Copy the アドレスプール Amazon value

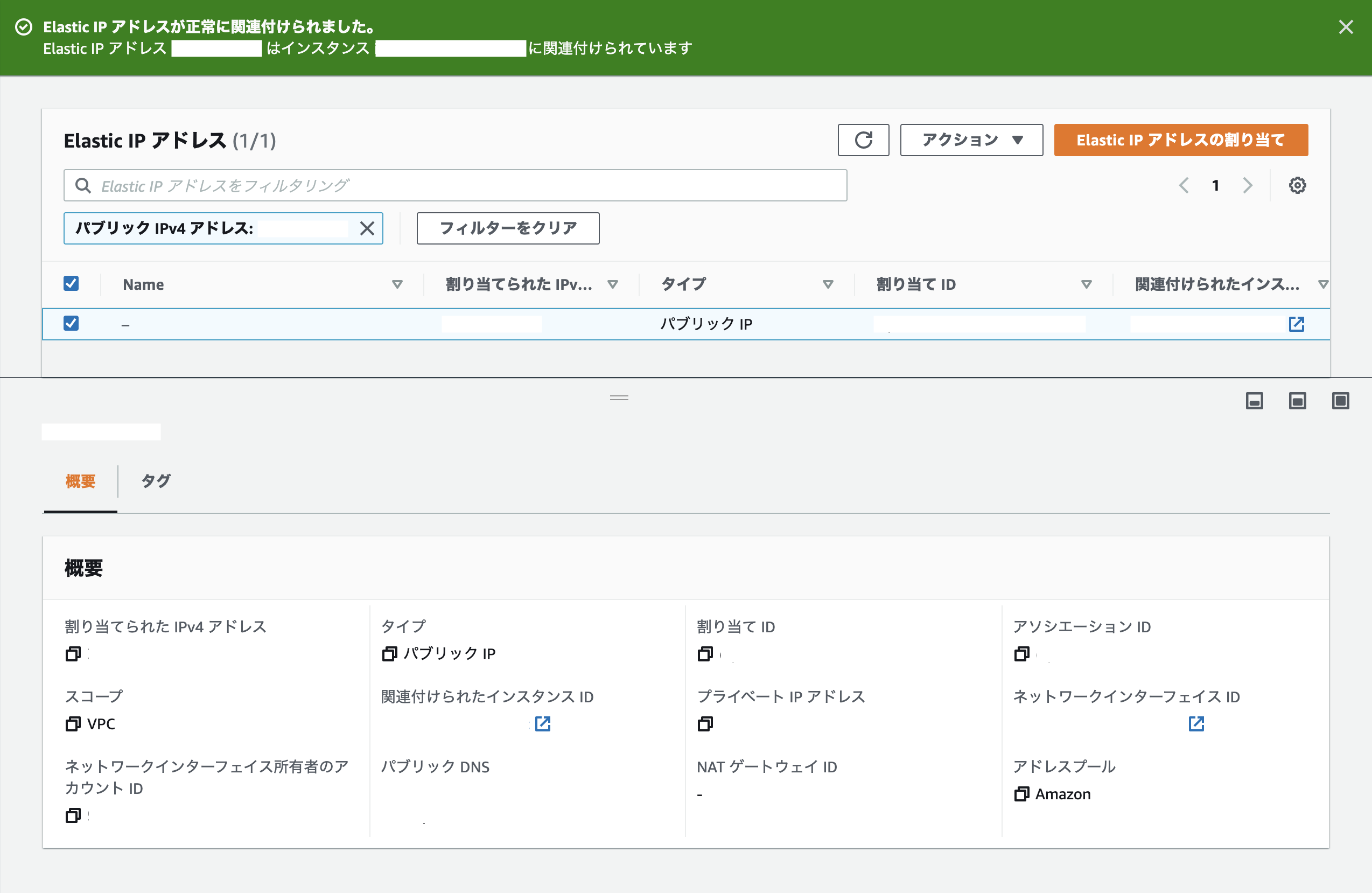(x=1021, y=794)
